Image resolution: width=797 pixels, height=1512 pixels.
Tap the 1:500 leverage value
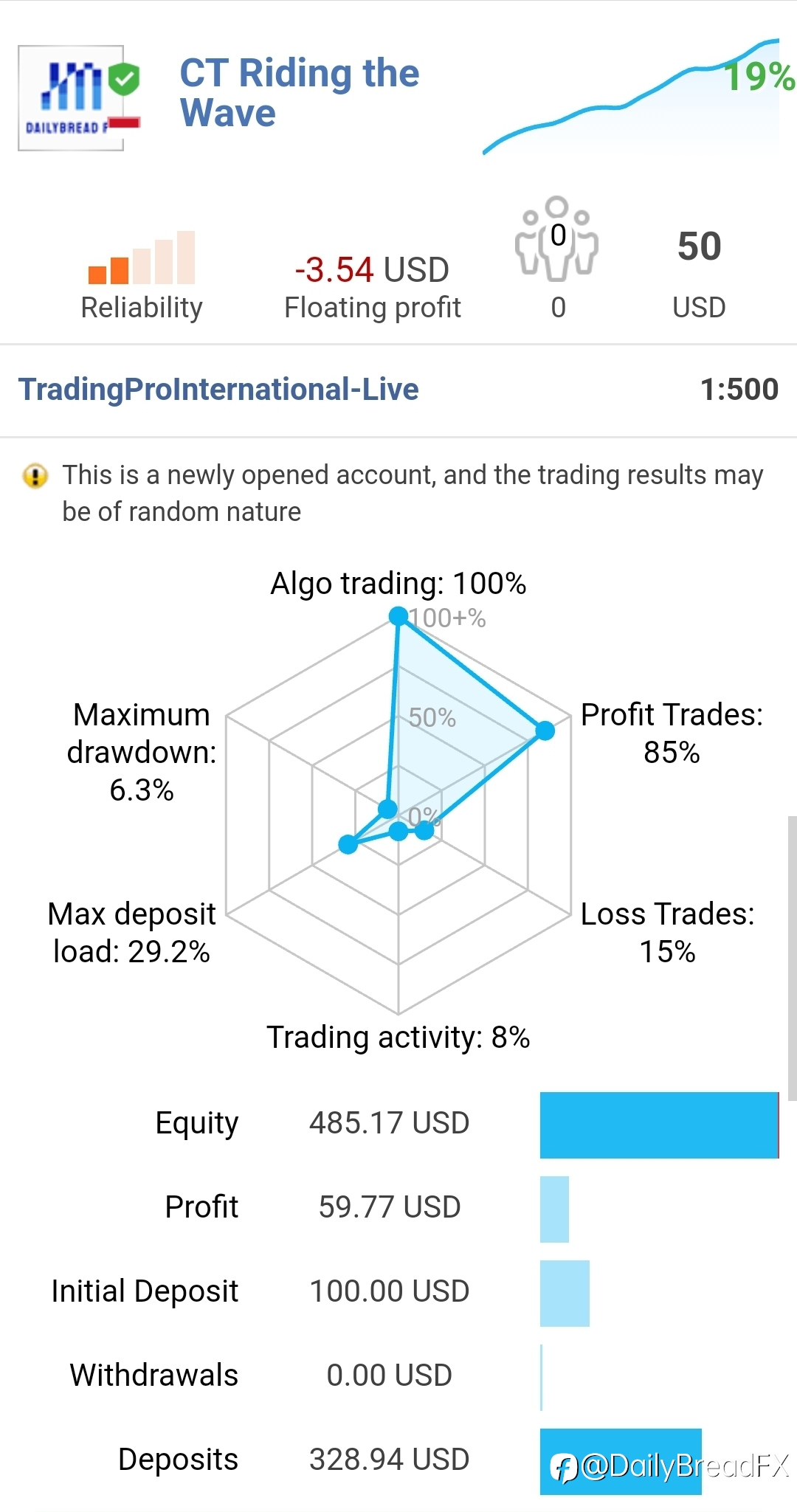[739, 389]
